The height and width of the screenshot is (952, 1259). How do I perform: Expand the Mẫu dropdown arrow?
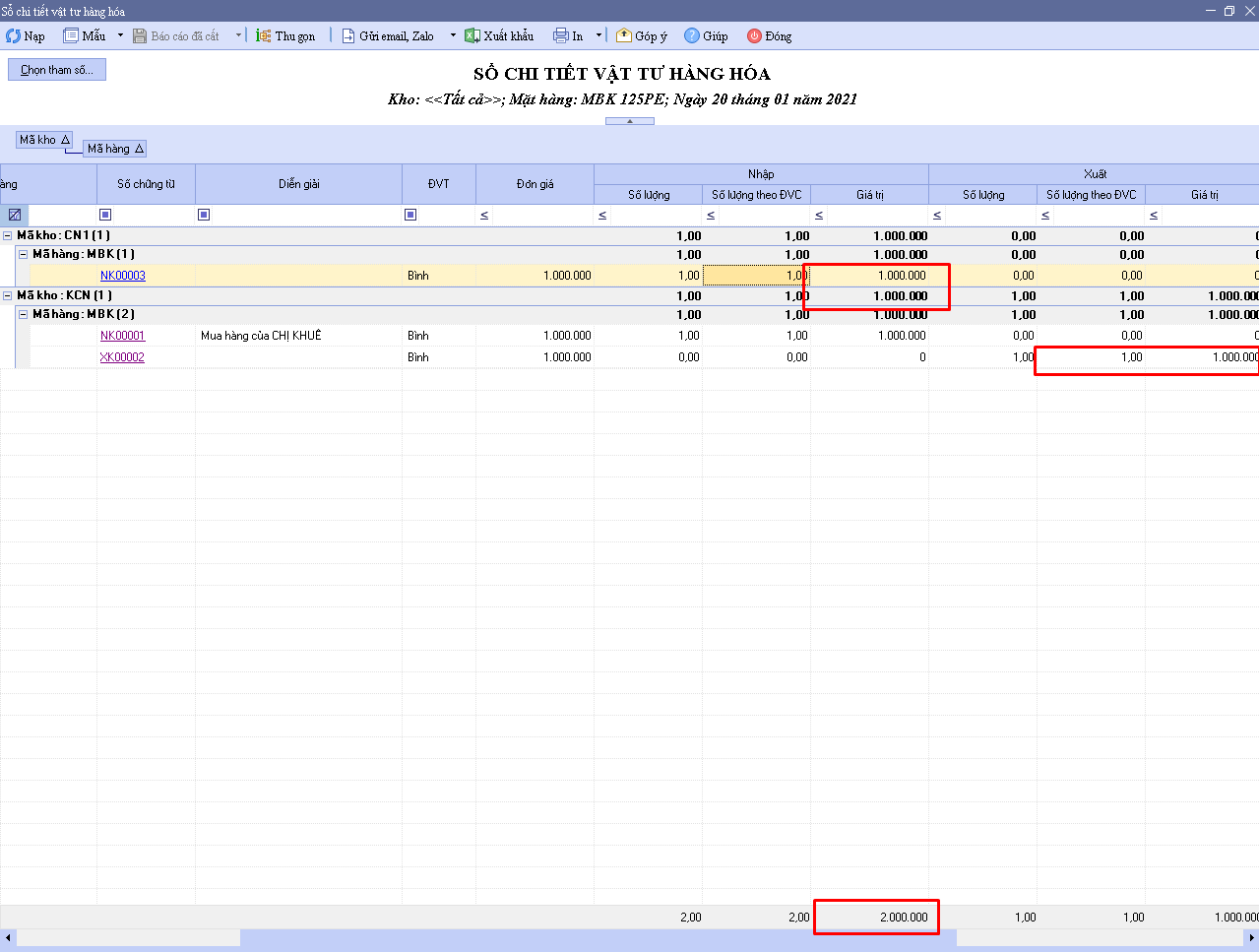(x=120, y=35)
